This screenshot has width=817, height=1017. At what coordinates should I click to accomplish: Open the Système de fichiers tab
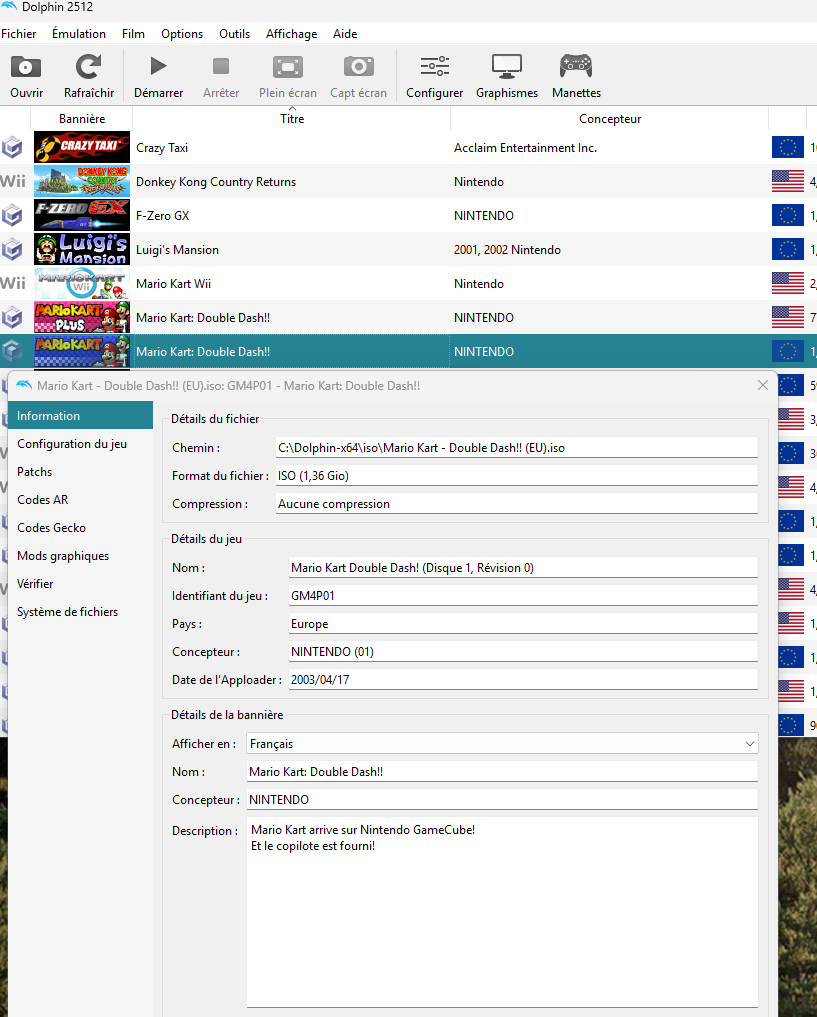coord(67,612)
